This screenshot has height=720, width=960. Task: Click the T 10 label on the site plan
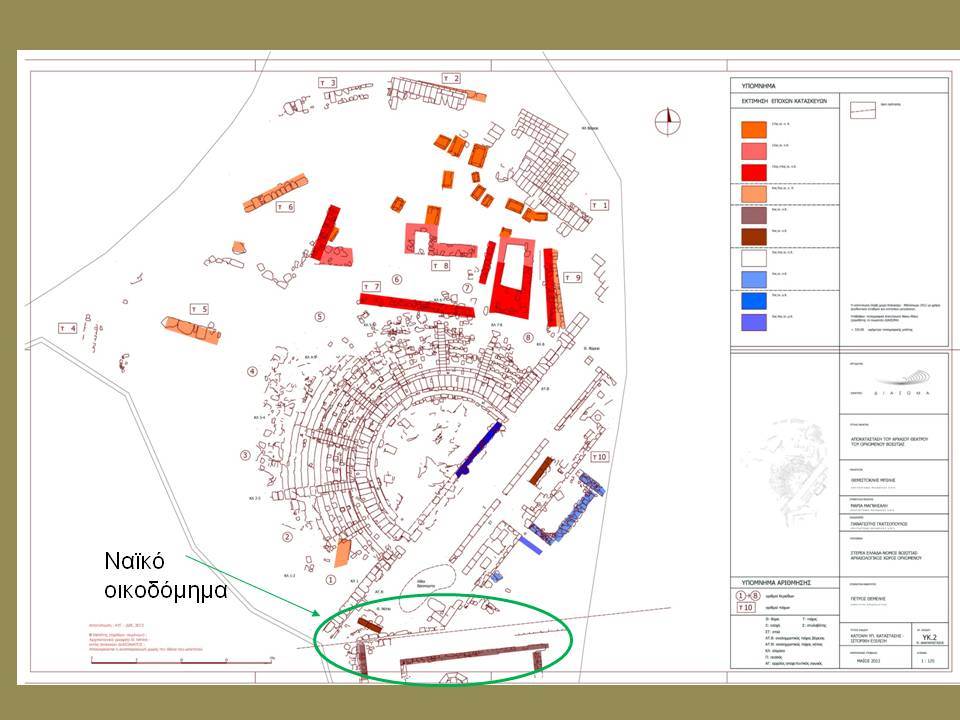pyautogui.click(x=600, y=457)
